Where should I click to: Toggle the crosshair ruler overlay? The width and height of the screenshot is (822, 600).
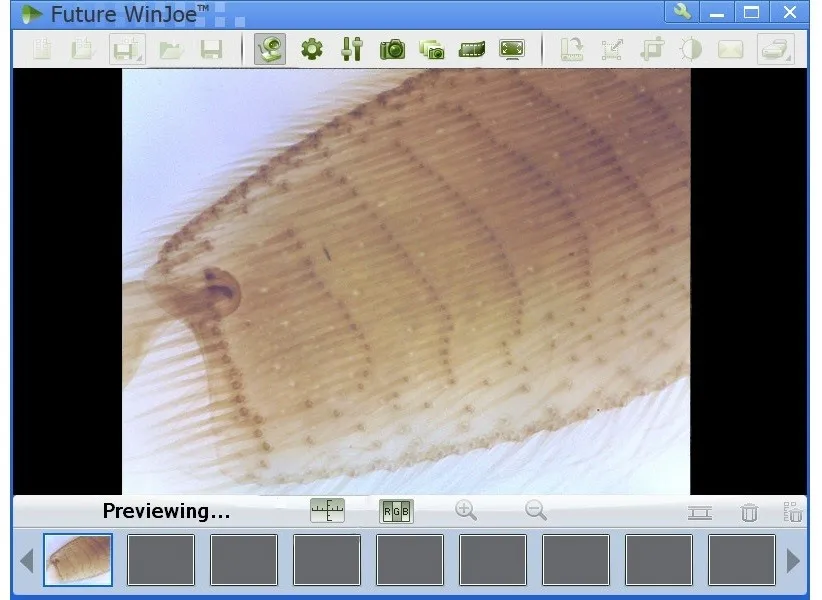(x=327, y=512)
